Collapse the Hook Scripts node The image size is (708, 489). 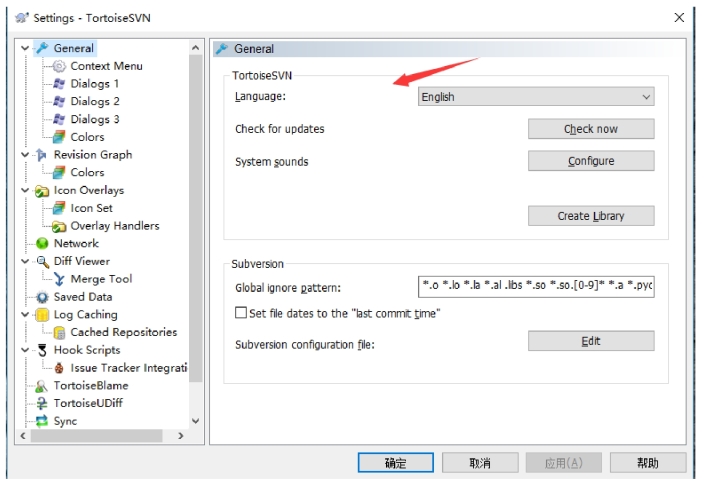click(x=25, y=350)
